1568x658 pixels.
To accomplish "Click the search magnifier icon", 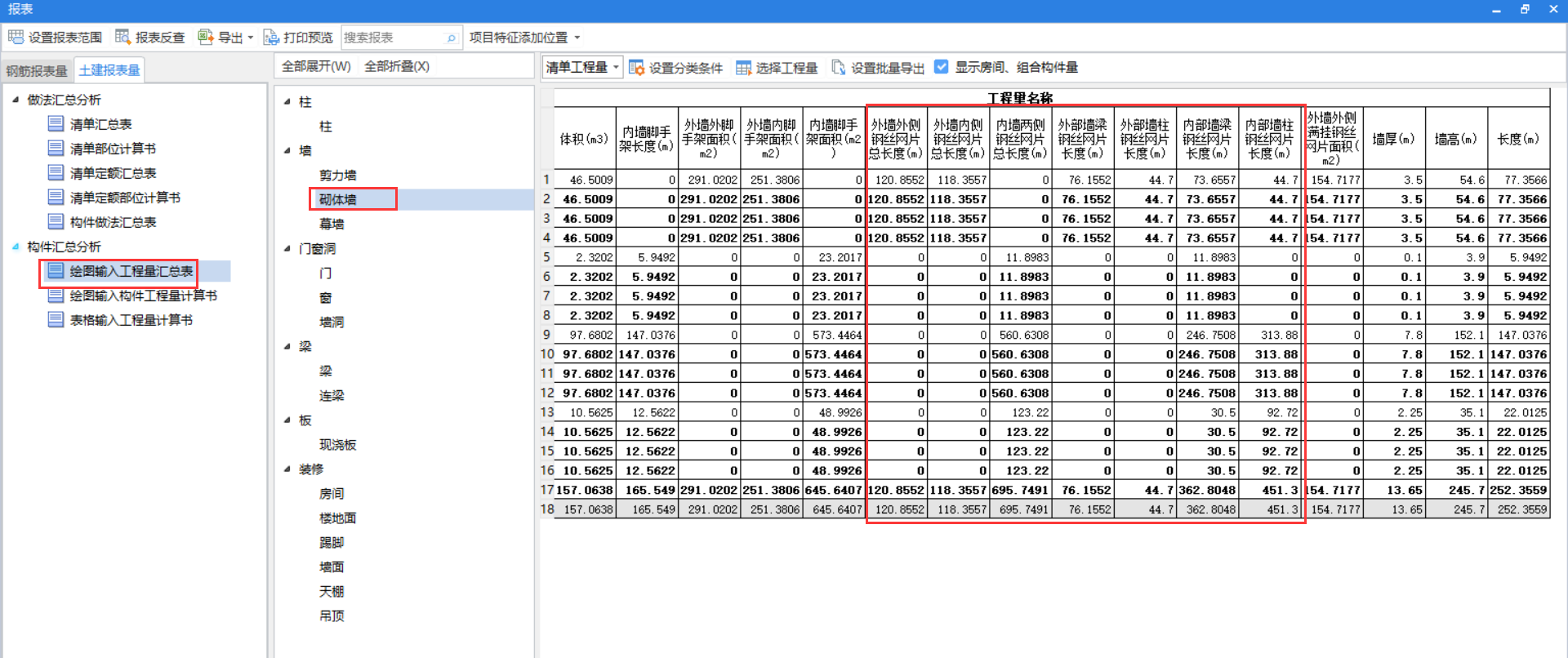I will (x=451, y=38).
